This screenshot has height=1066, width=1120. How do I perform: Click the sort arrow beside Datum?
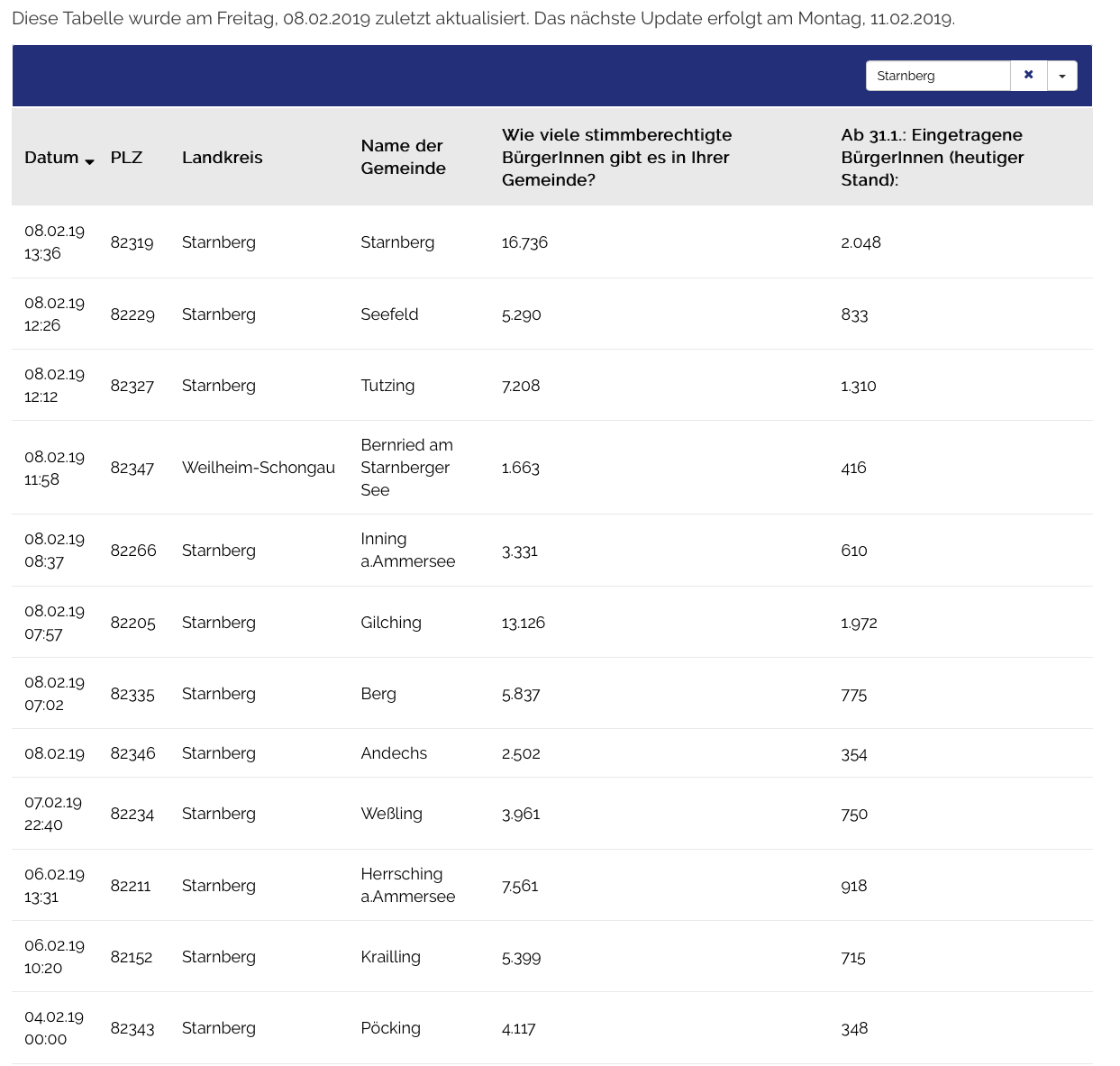coord(89,160)
